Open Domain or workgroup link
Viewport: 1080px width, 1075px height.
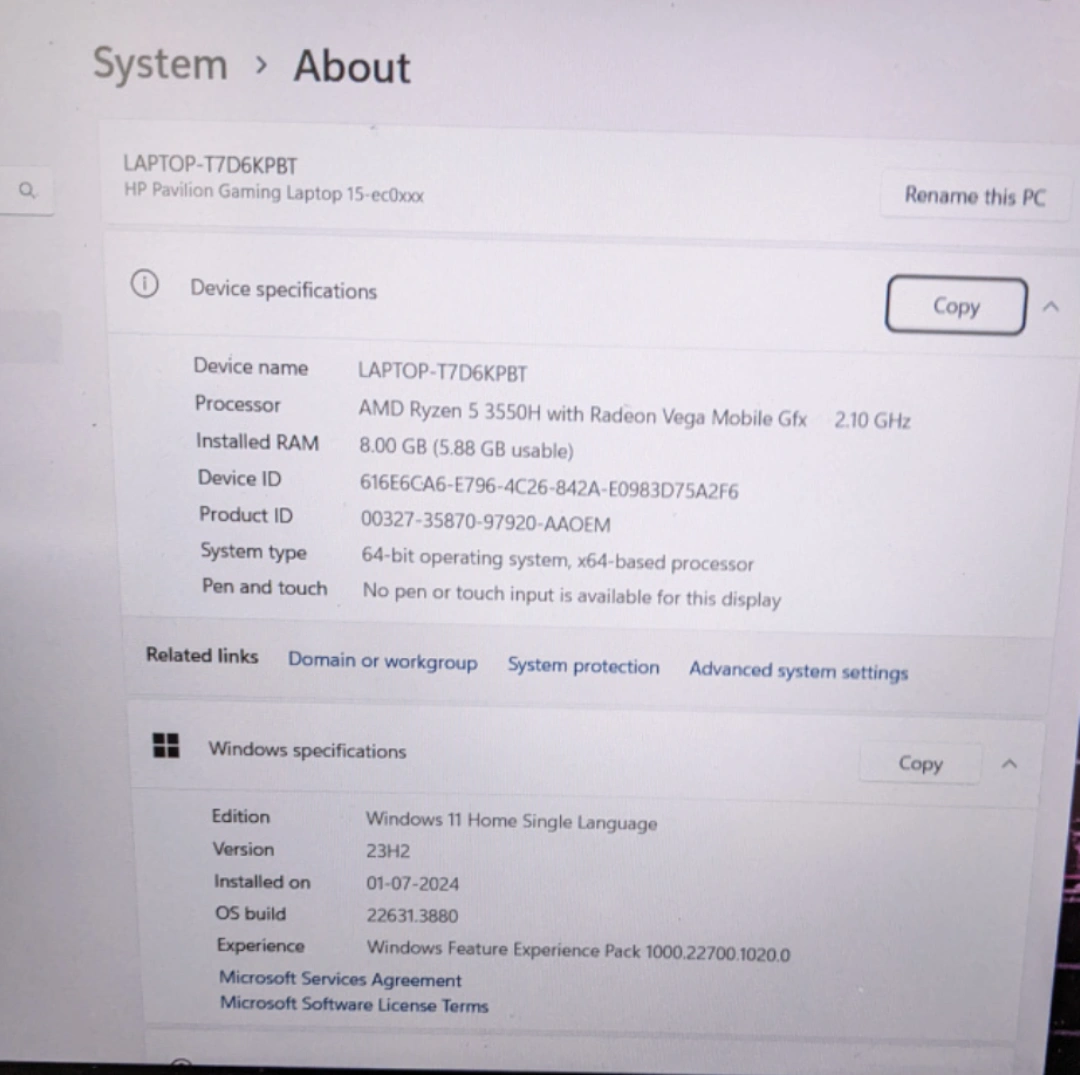pos(382,661)
